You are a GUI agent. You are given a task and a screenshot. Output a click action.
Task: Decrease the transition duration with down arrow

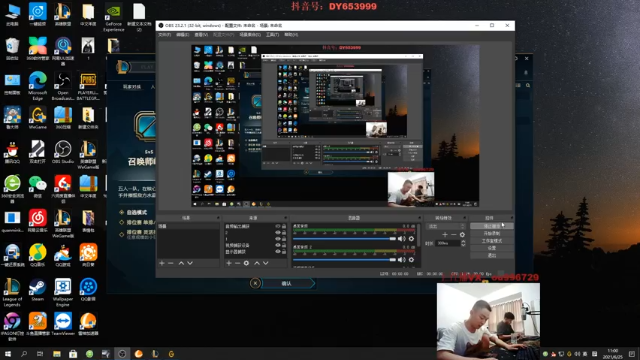click(463, 245)
